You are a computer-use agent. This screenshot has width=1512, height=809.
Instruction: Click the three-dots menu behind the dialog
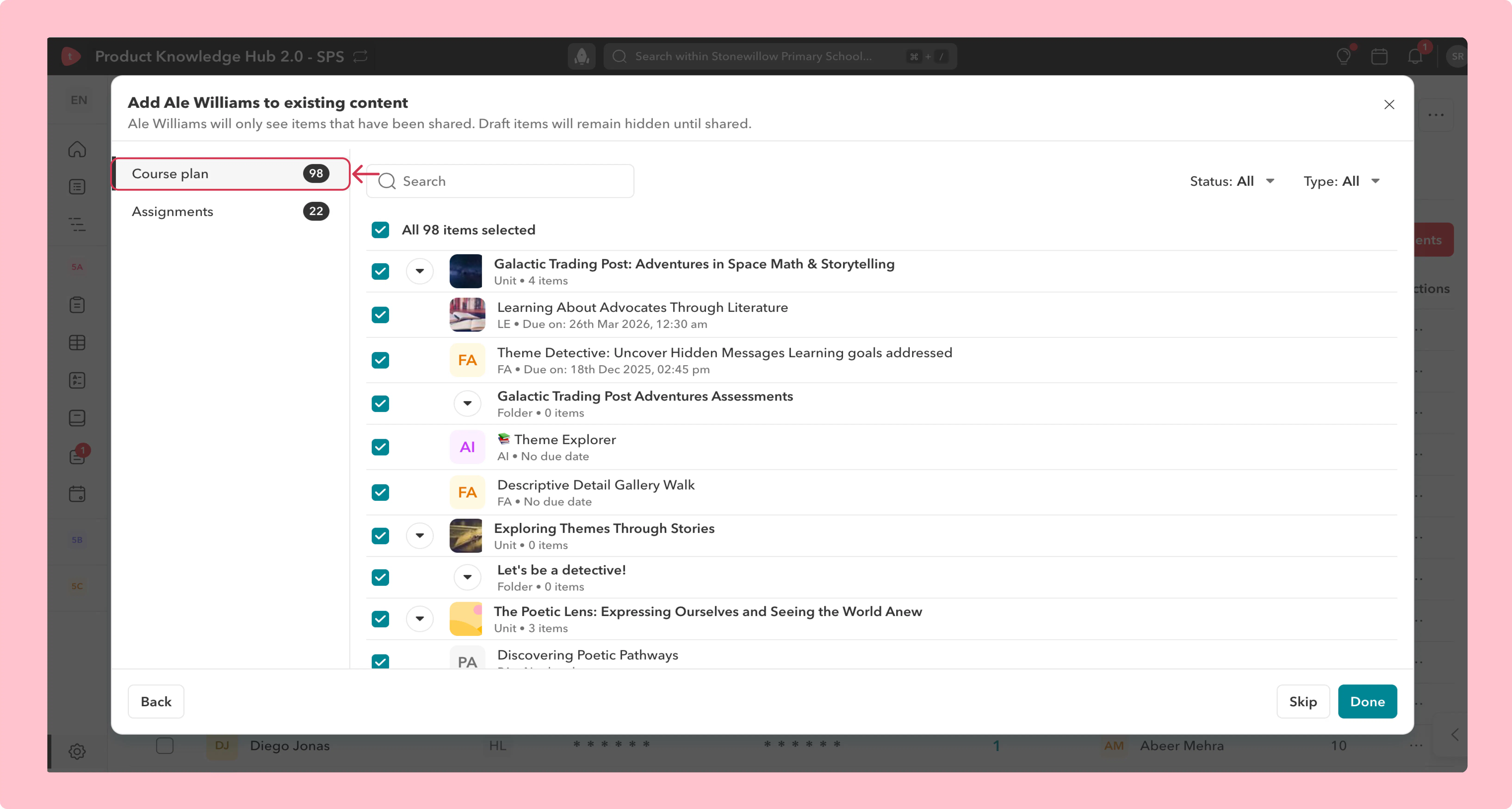point(1436,115)
